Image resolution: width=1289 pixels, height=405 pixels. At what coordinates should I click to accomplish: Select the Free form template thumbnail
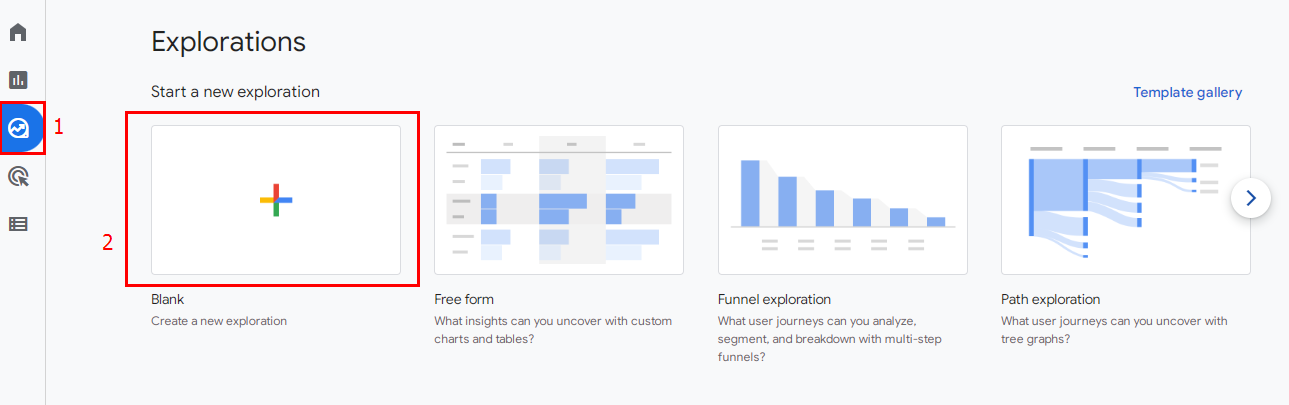[559, 200]
